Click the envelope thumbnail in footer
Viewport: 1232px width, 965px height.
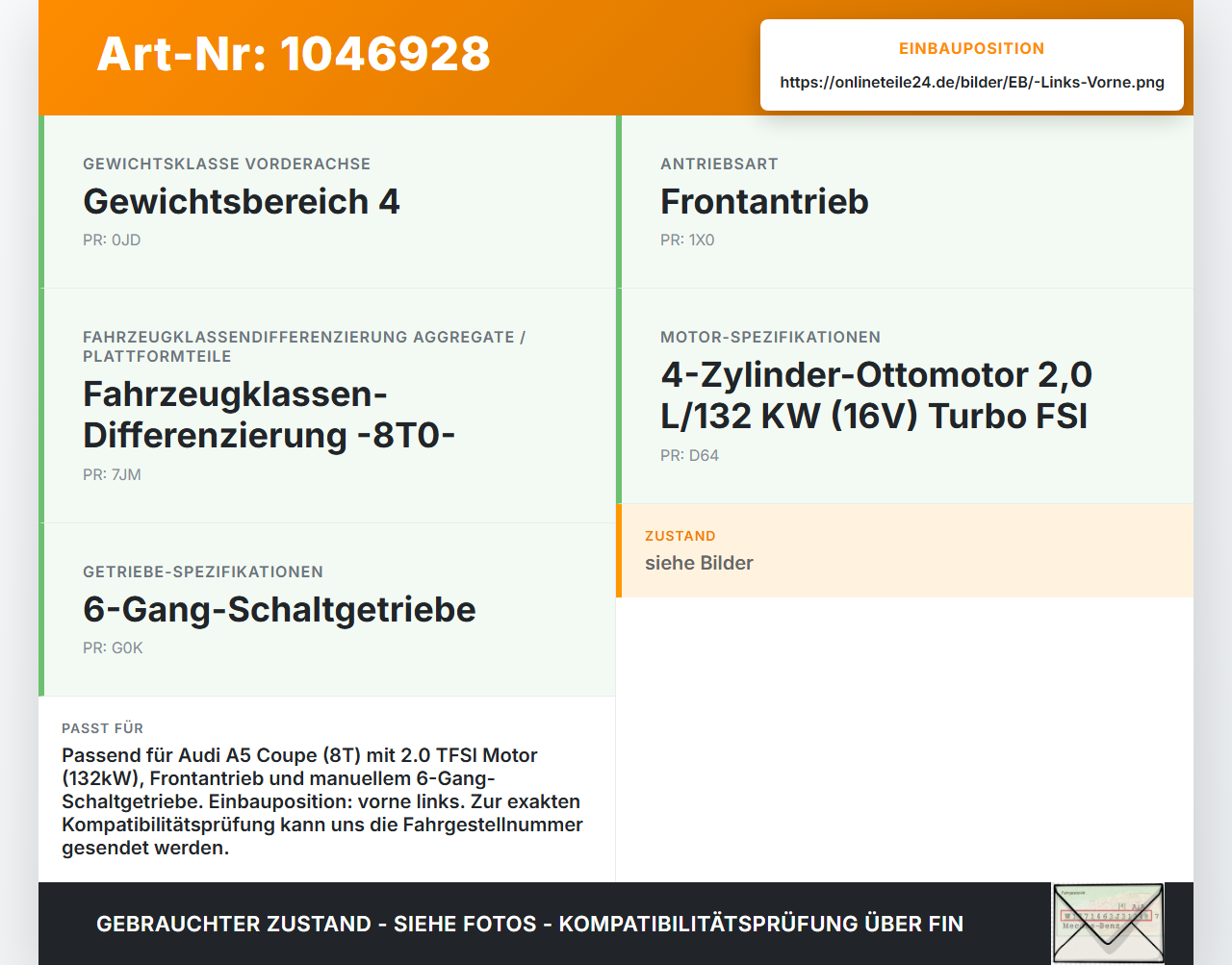click(x=1108, y=924)
